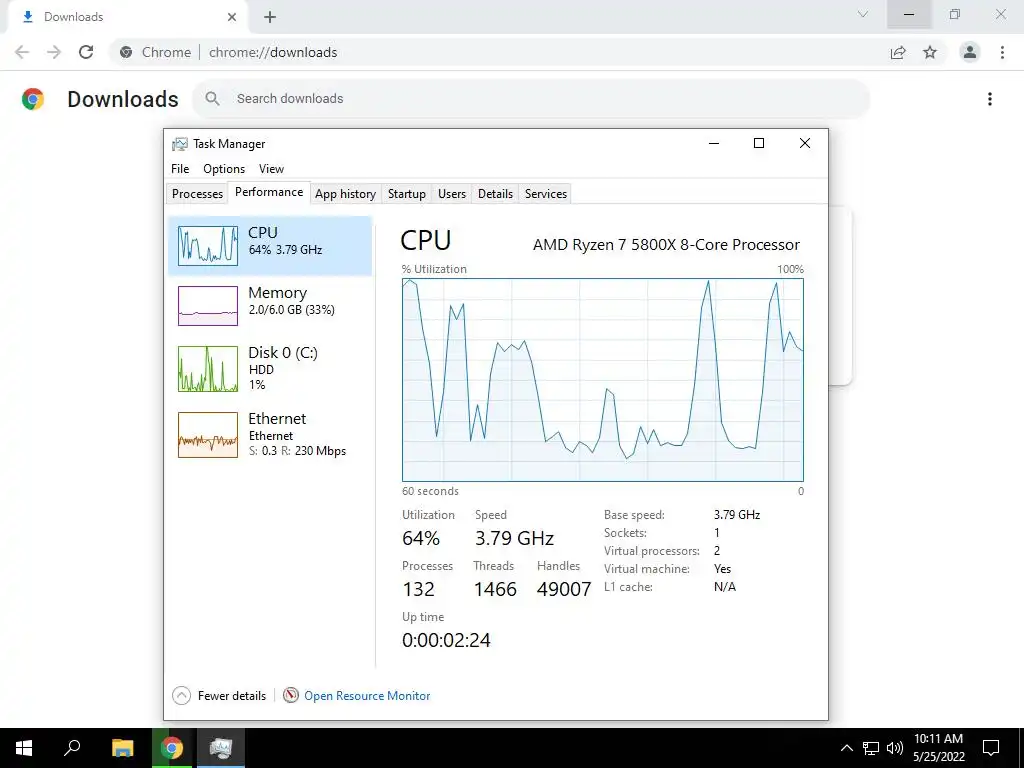Open Chrome tab search chevron

click(863, 14)
